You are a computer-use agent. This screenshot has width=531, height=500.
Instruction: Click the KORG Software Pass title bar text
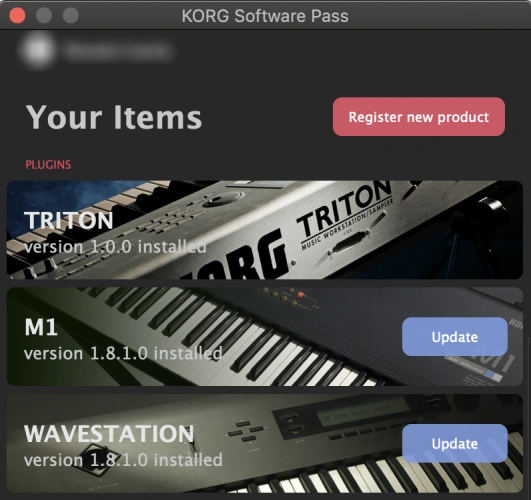tap(265, 16)
